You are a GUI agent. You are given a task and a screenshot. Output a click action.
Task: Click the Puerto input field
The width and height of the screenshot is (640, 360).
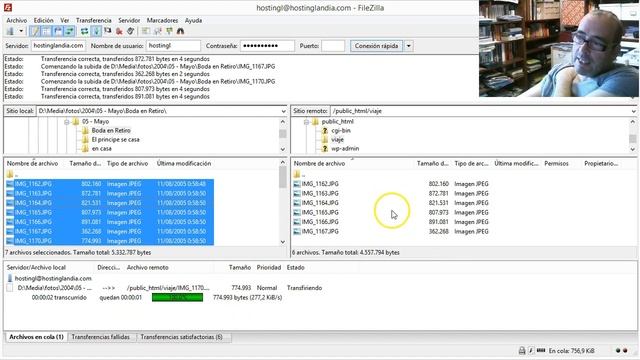[x=333, y=46]
